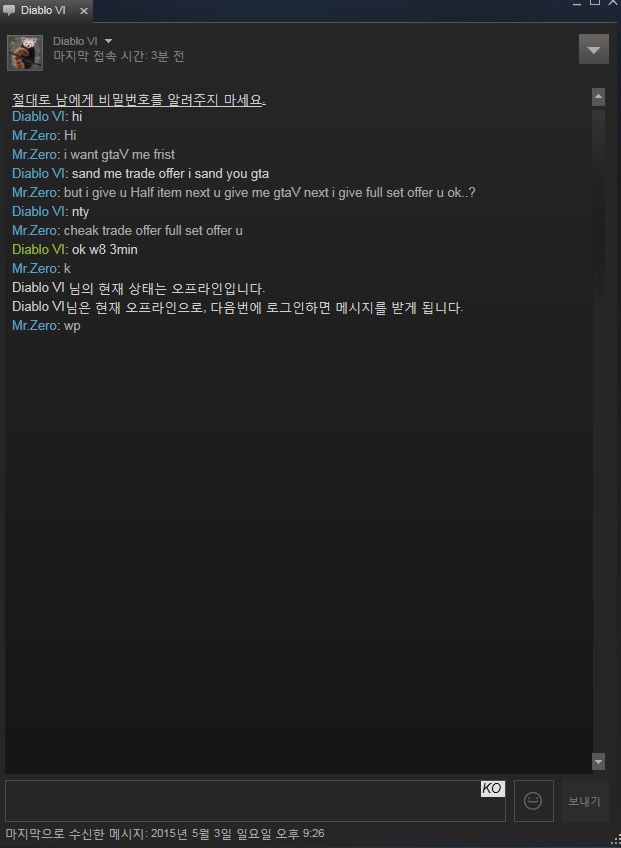Viewport: 621px width, 848px height.
Task: Click the chat bubble icon on tab
Action: (9, 11)
